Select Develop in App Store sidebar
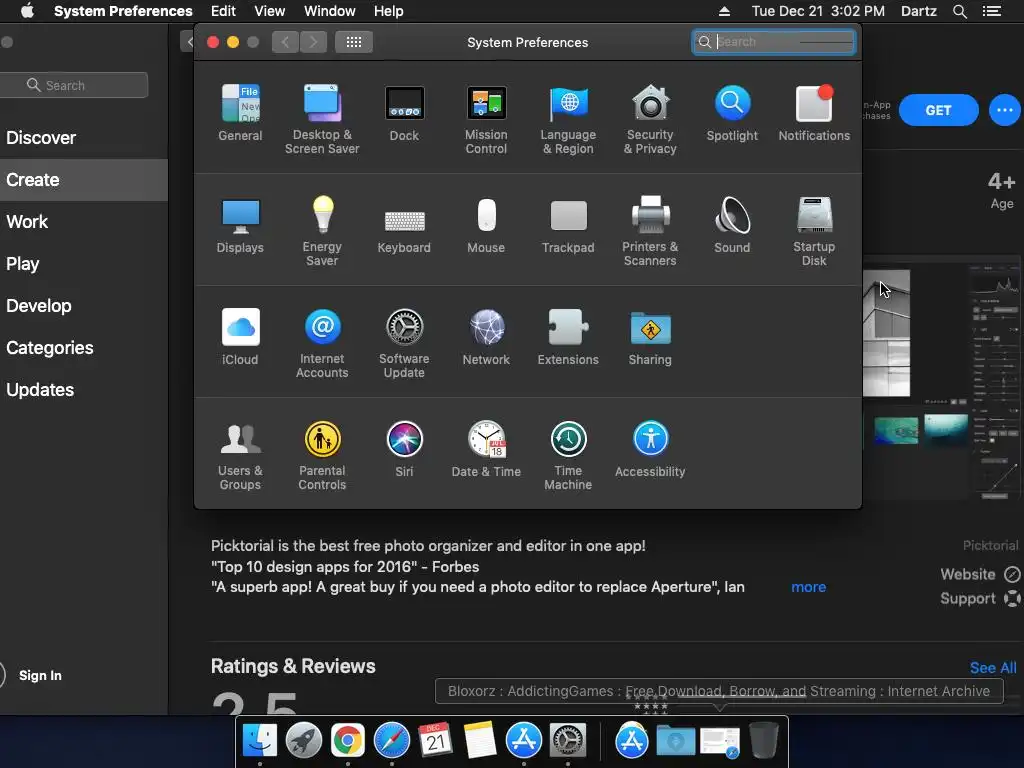The width and height of the screenshot is (1024, 768). tap(39, 306)
